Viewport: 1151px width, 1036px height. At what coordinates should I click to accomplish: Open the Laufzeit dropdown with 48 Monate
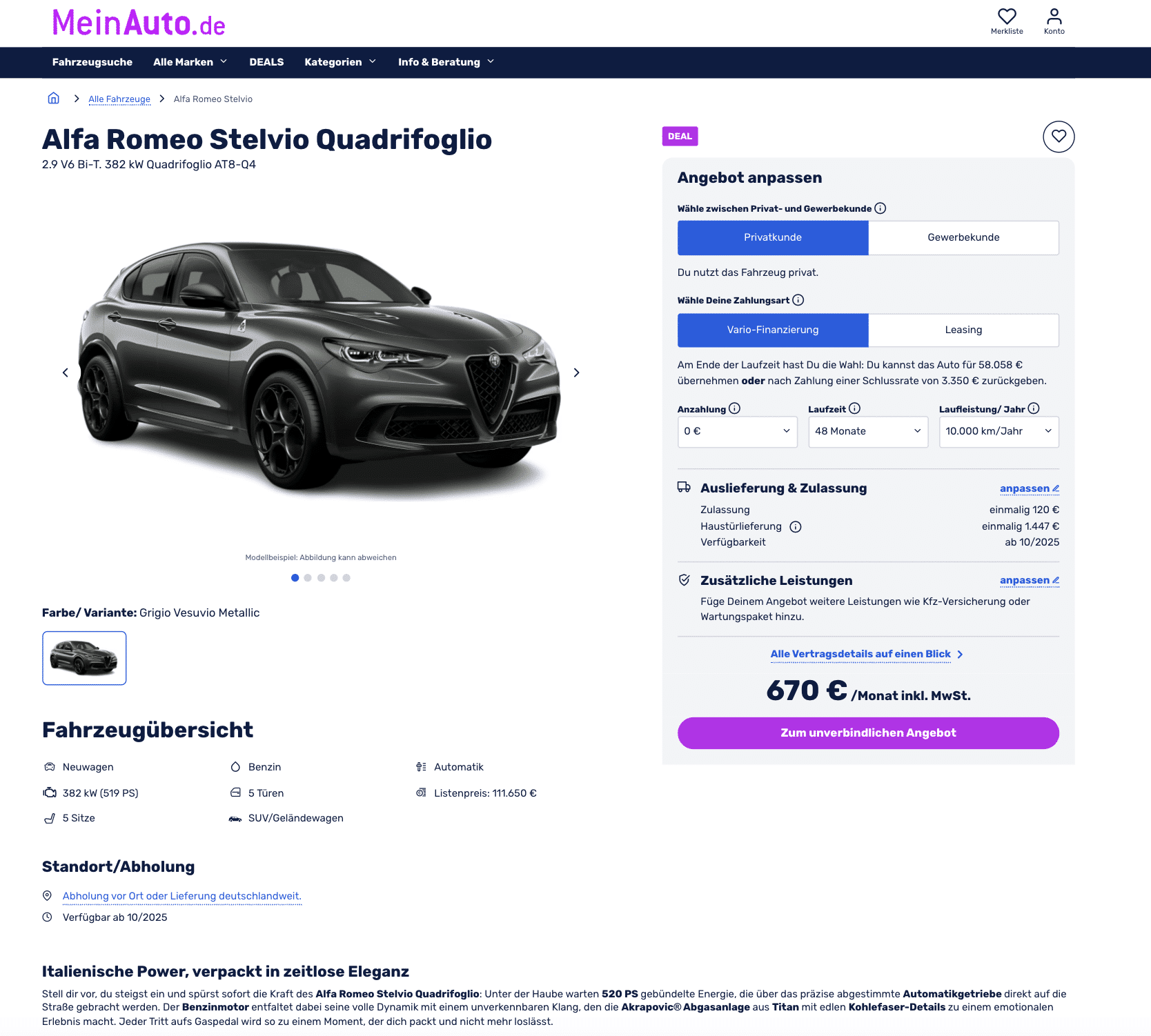click(x=868, y=431)
